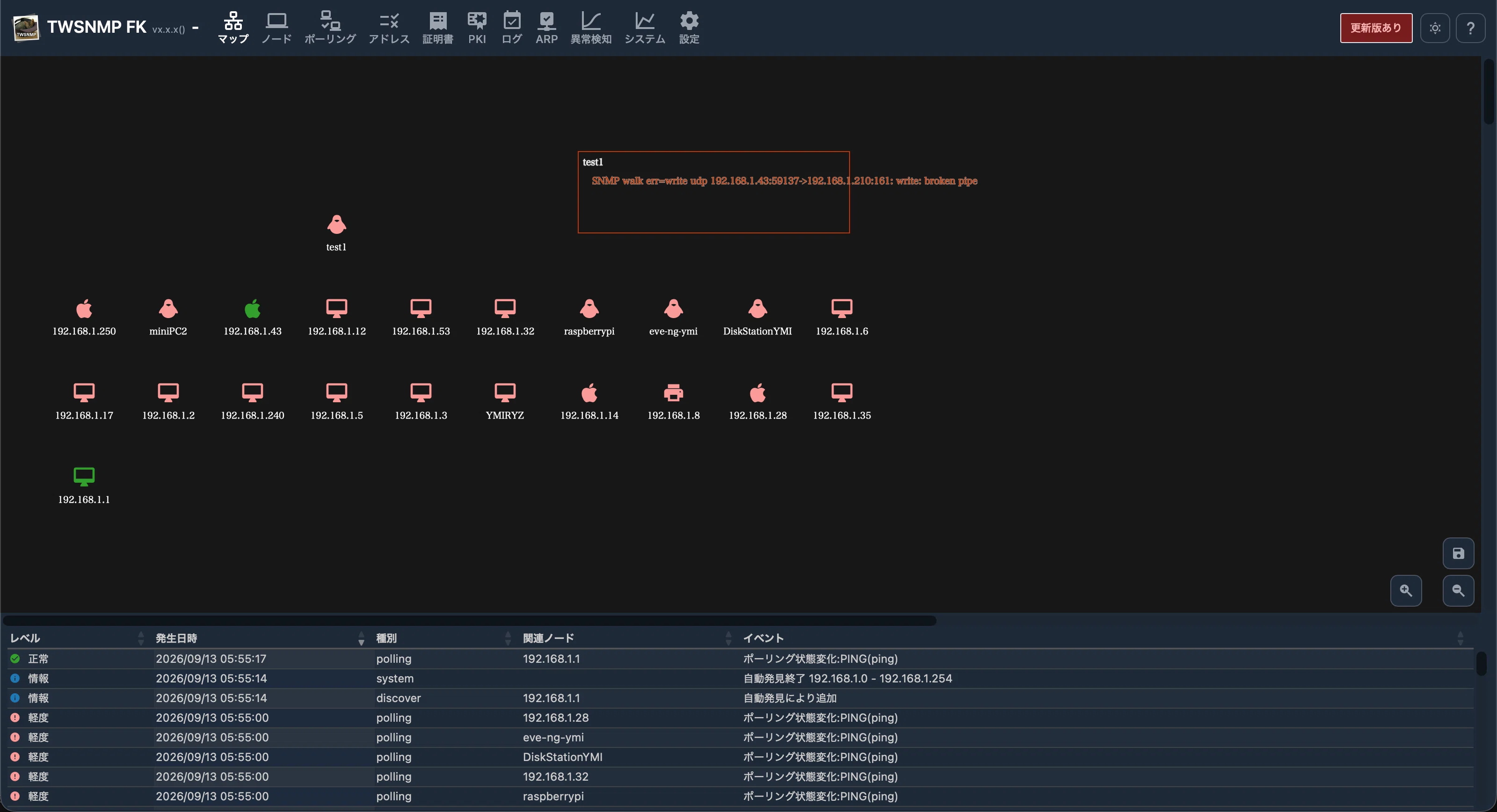
Task: Zoom in on the map
Action: (1406, 591)
